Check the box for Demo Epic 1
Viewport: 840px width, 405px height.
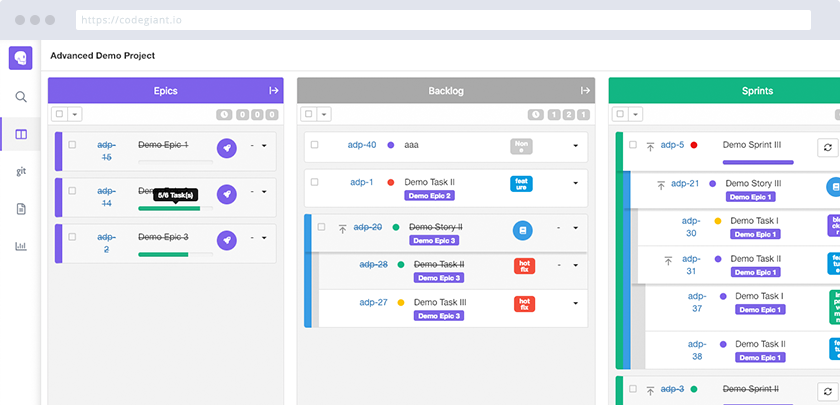coord(72,145)
